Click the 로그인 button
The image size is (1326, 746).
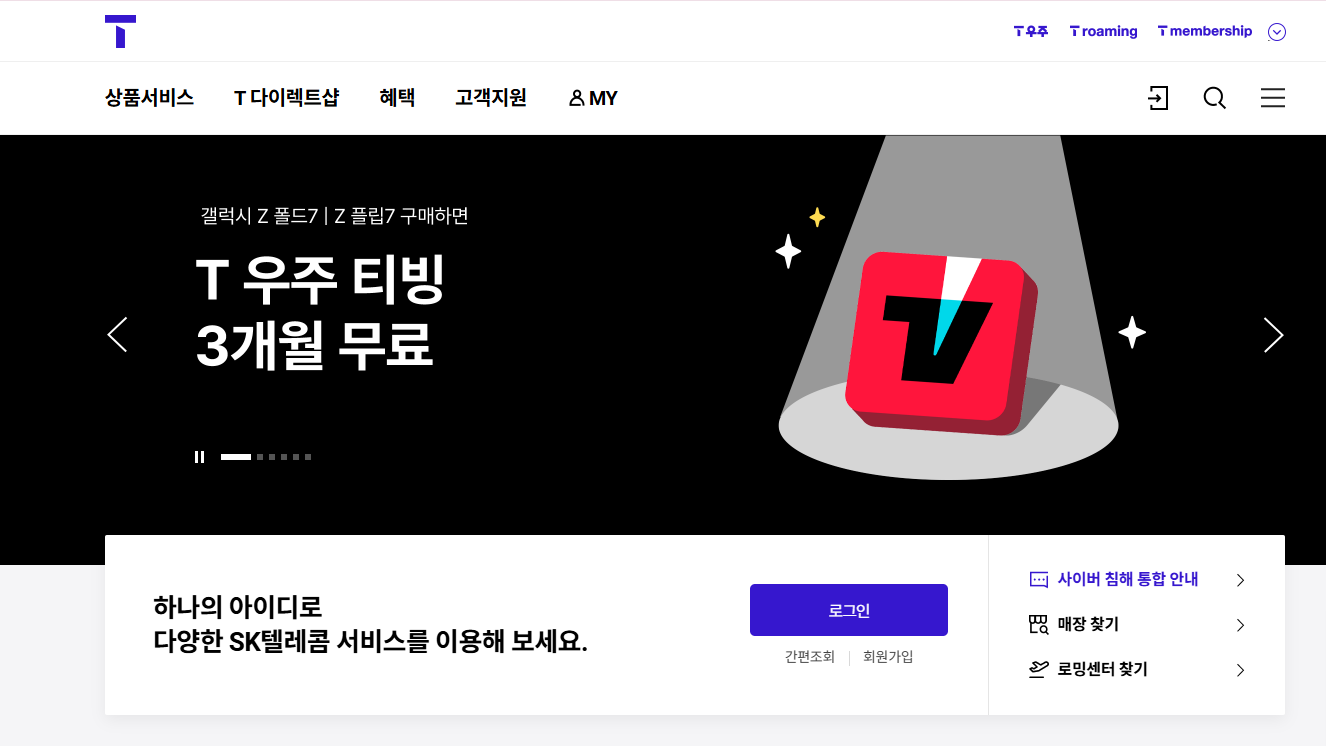tap(849, 610)
